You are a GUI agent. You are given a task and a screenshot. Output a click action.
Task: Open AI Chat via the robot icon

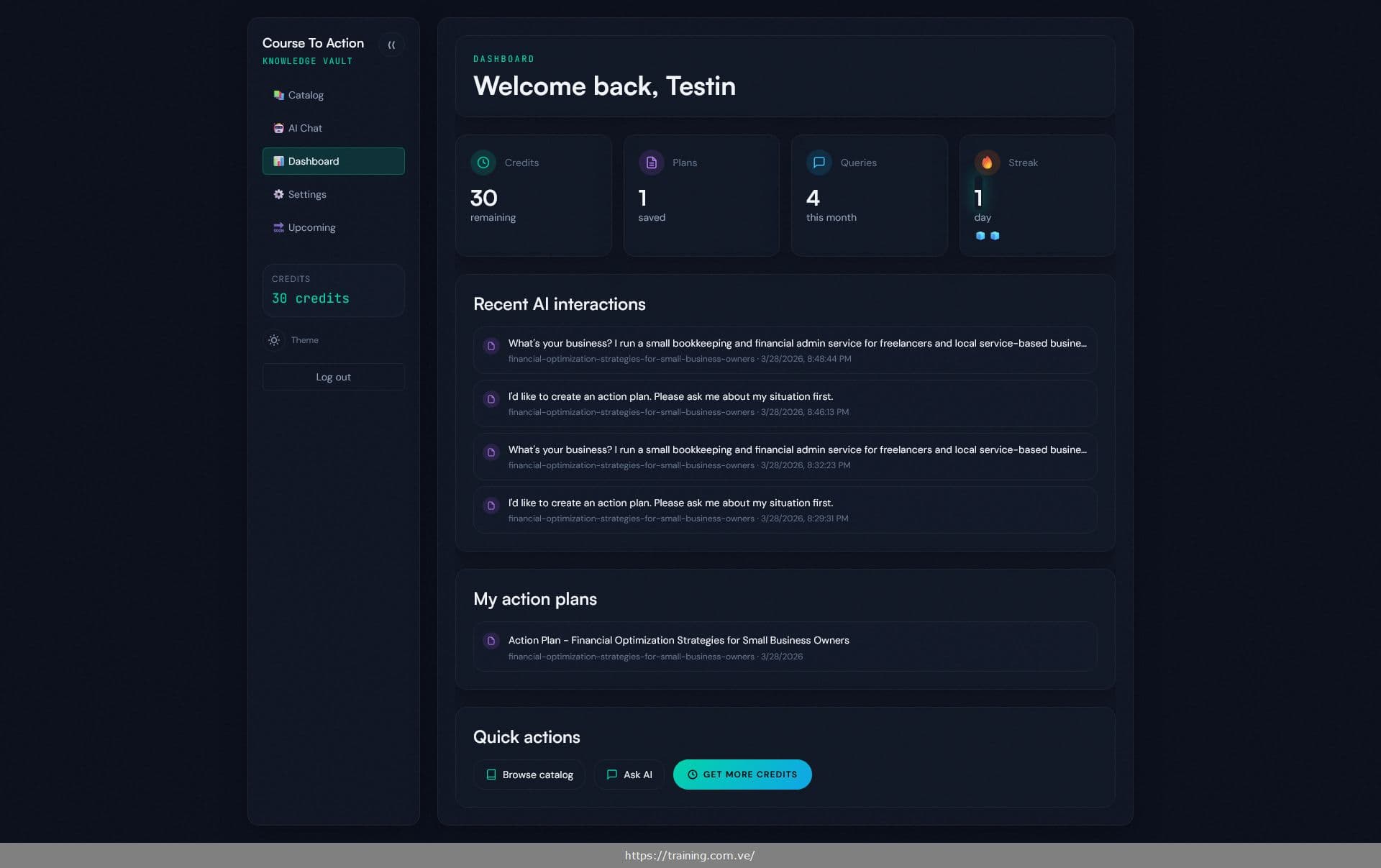tap(278, 128)
